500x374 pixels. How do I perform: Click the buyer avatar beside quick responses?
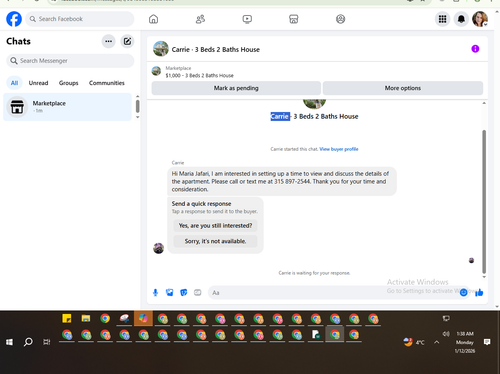pyautogui.click(x=158, y=248)
